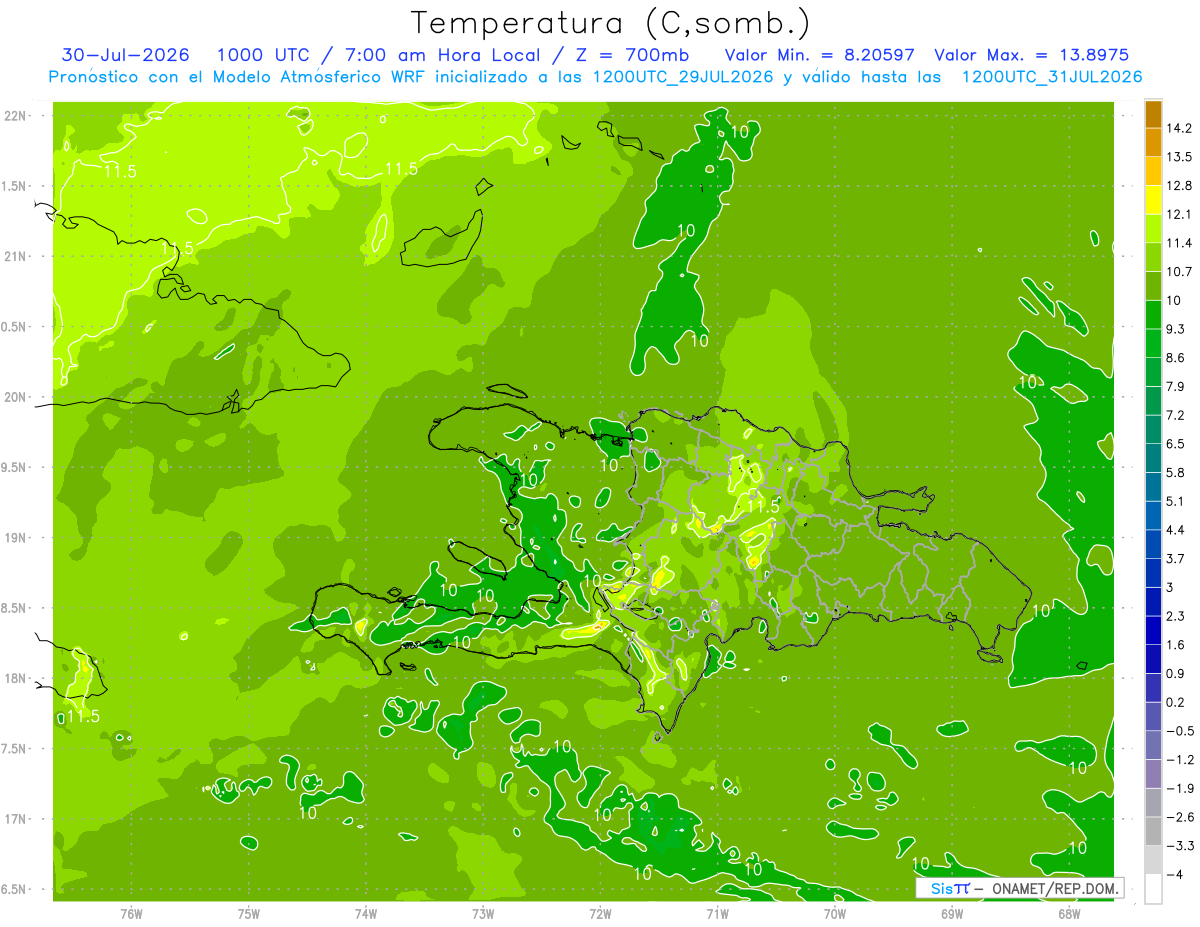1200x927 pixels.
Task: Click the light green swatch between 11.4 and 10.7
Action: tap(1153, 258)
